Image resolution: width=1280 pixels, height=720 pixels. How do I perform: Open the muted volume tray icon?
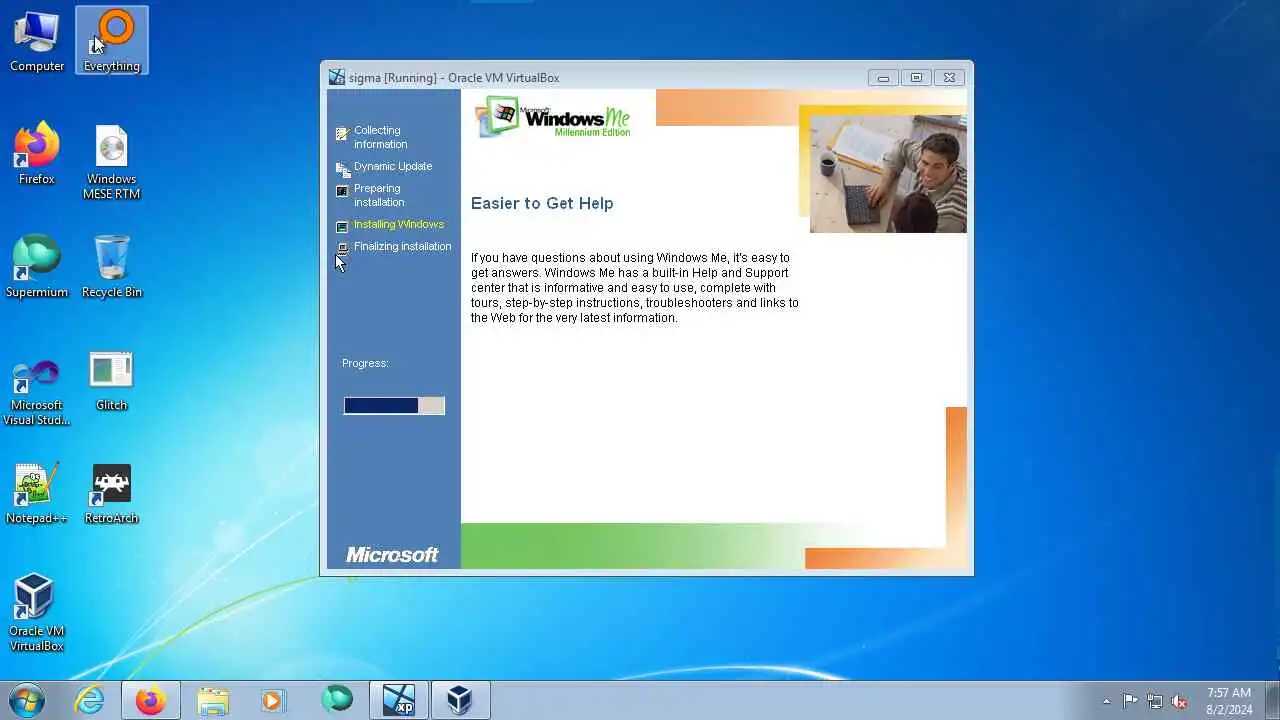(x=1179, y=701)
